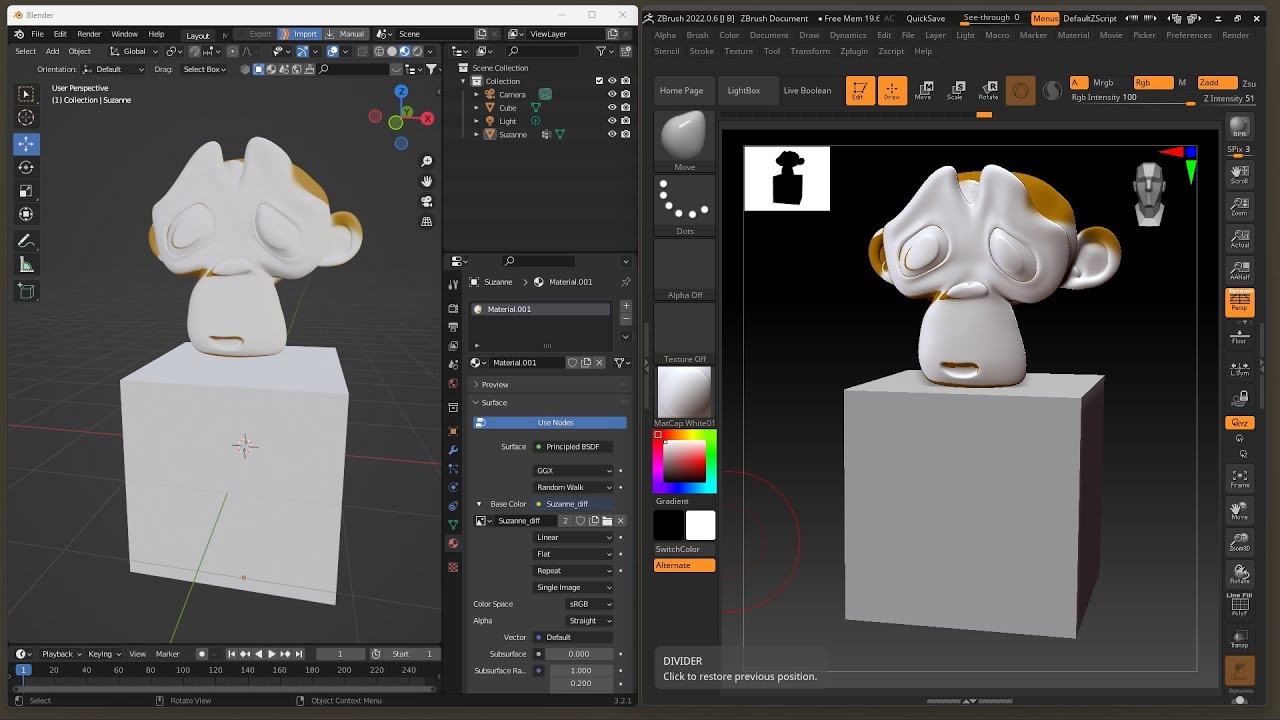Click the MatCap White01 material thumbnail
Image resolution: width=1280 pixels, height=720 pixels.
click(685, 391)
